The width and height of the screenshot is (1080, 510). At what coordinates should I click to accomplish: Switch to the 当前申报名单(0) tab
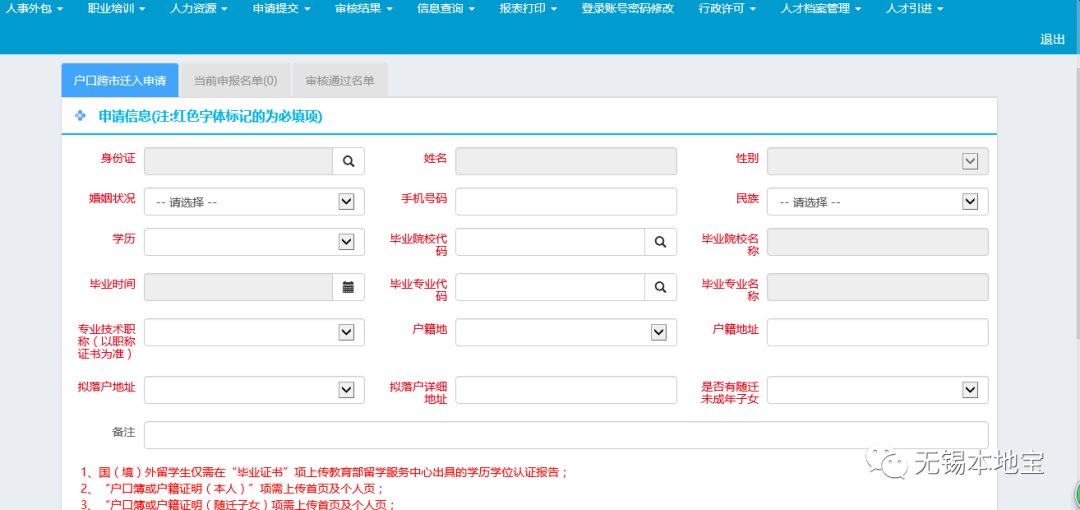pos(235,81)
